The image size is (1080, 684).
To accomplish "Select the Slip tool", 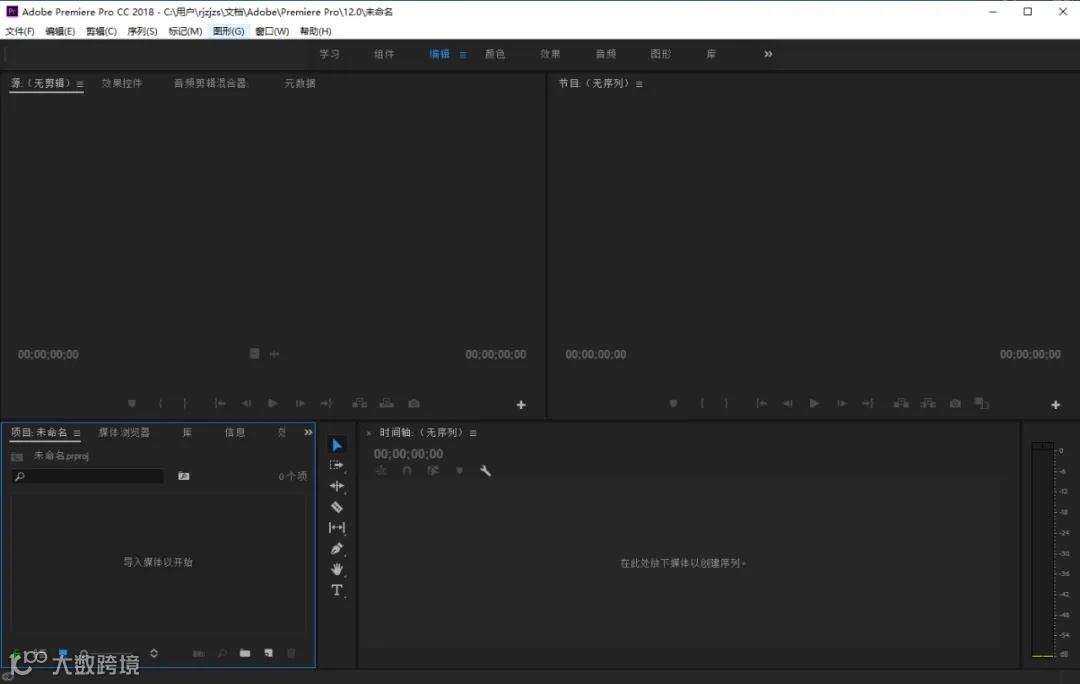I will pyautogui.click(x=337, y=528).
